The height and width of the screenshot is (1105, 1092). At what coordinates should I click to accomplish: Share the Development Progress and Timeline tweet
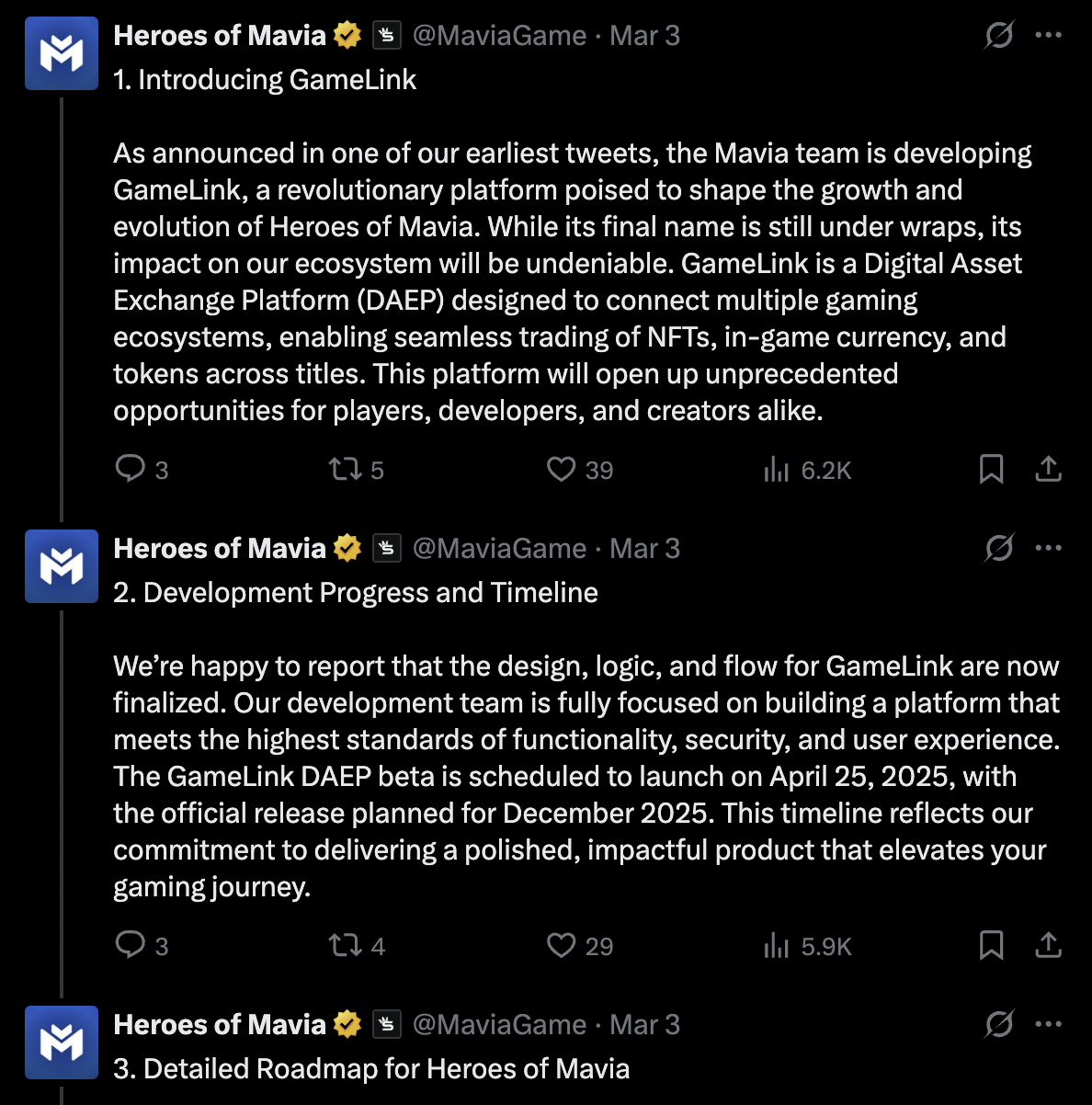coord(1048,945)
